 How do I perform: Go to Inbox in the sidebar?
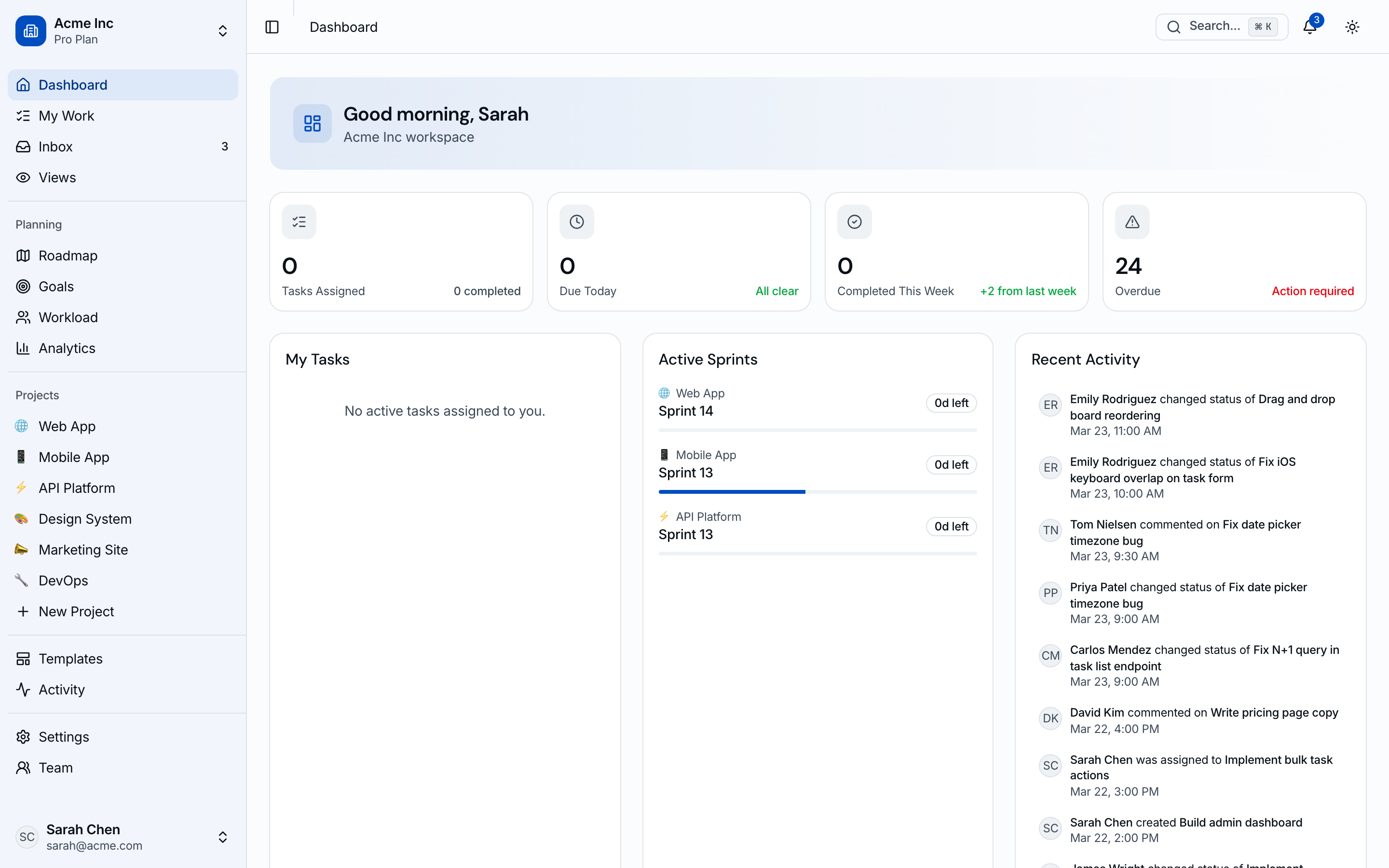55,147
